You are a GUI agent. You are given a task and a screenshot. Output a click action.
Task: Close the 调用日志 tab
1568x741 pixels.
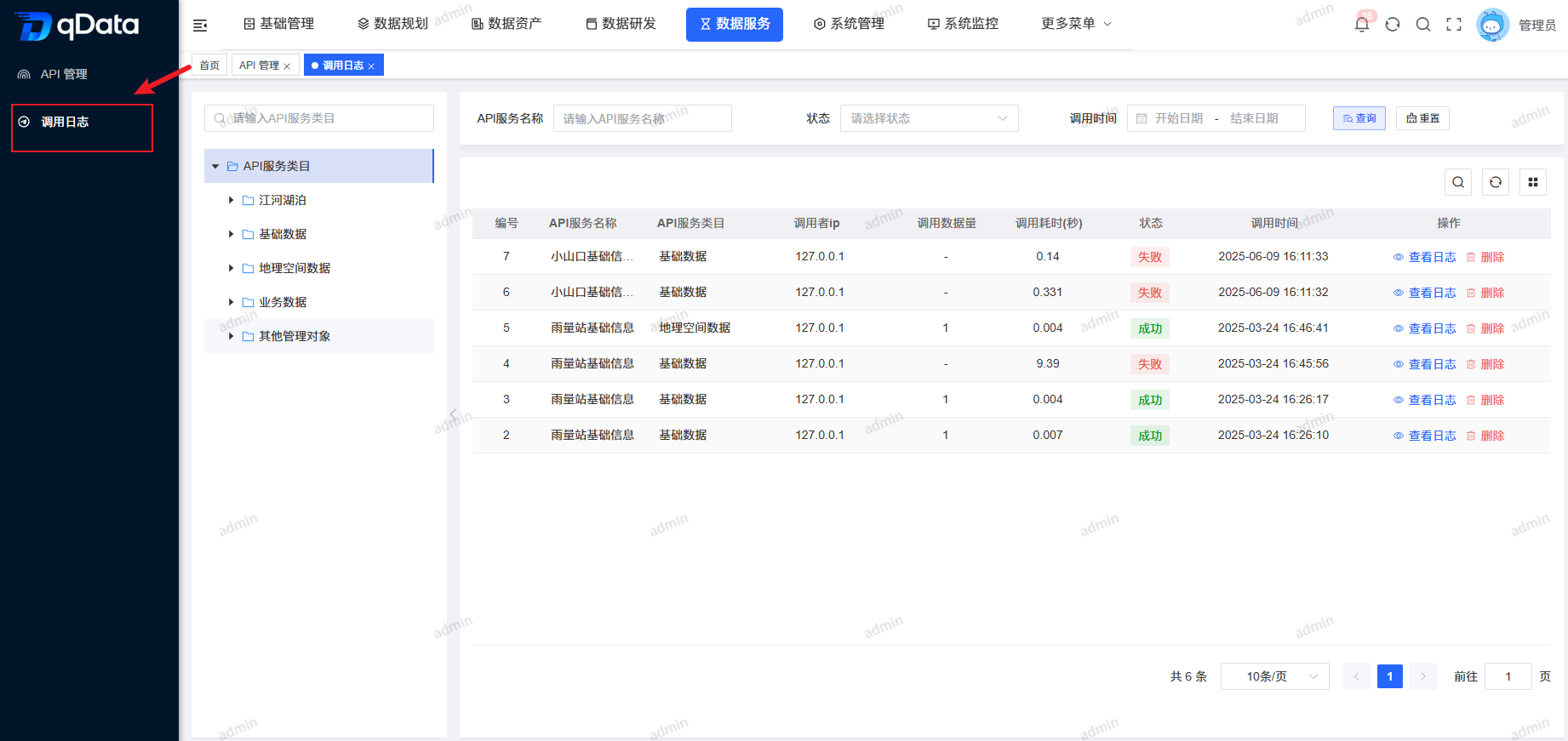coord(371,66)
